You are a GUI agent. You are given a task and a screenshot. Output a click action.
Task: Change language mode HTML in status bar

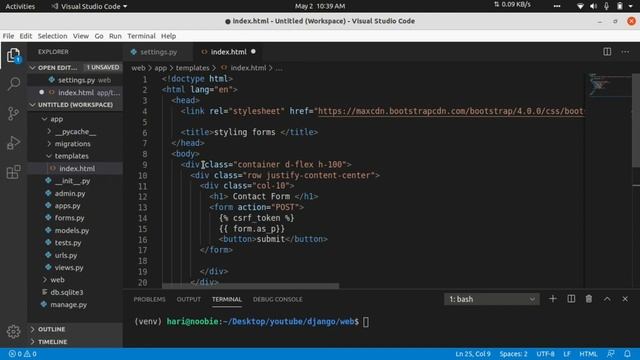(x=588, y=354)
